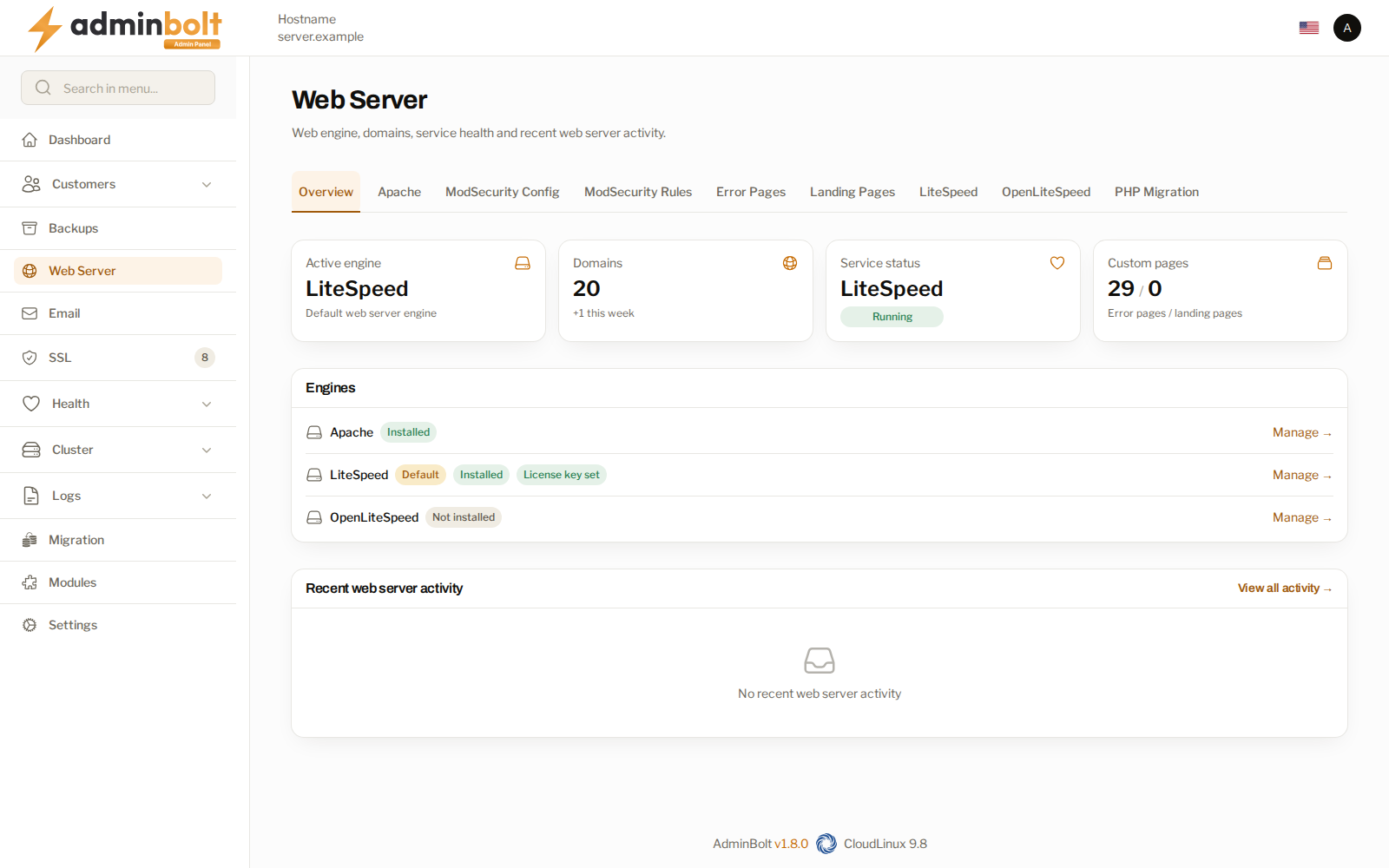The height and width of the screenshot is (868, 1389).
Task: Open View all activity link
Action: (x=1285, y=589)
